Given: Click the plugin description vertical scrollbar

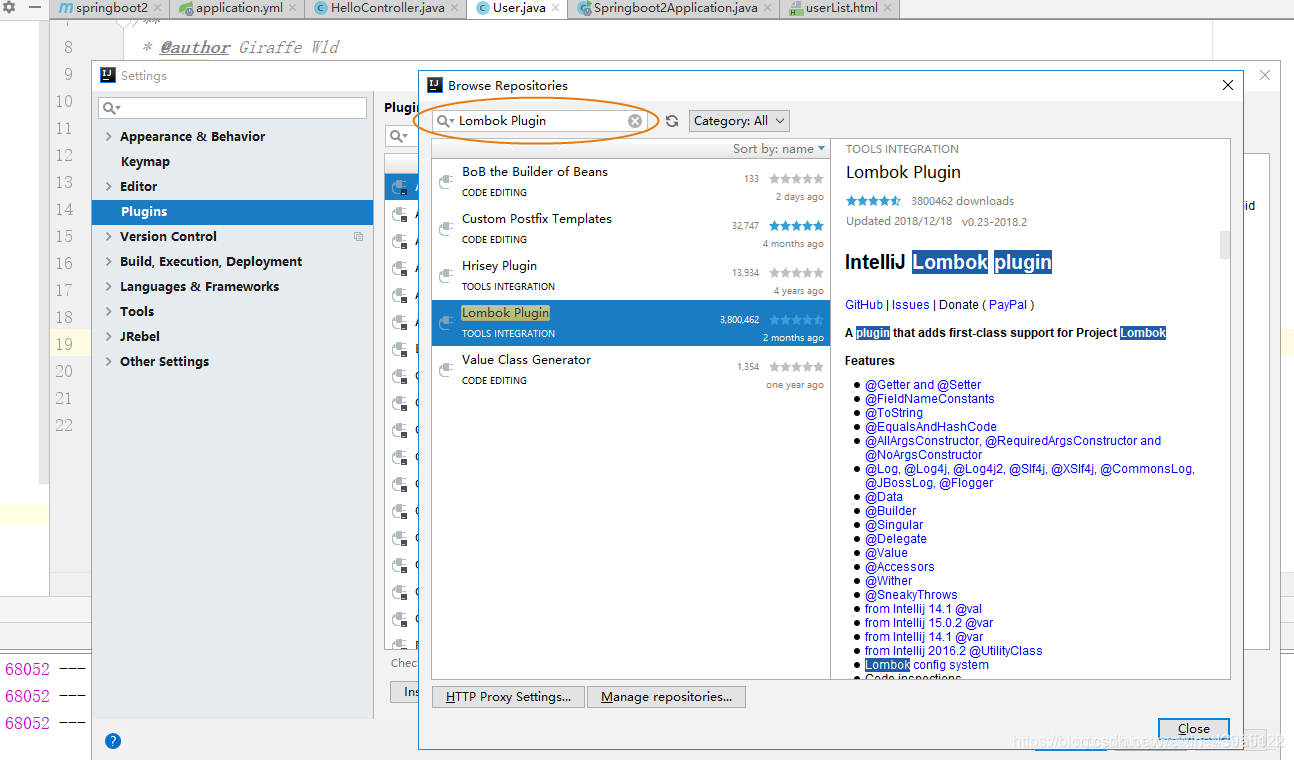Looking at the screenshot, I should [x=1224, y=244].
